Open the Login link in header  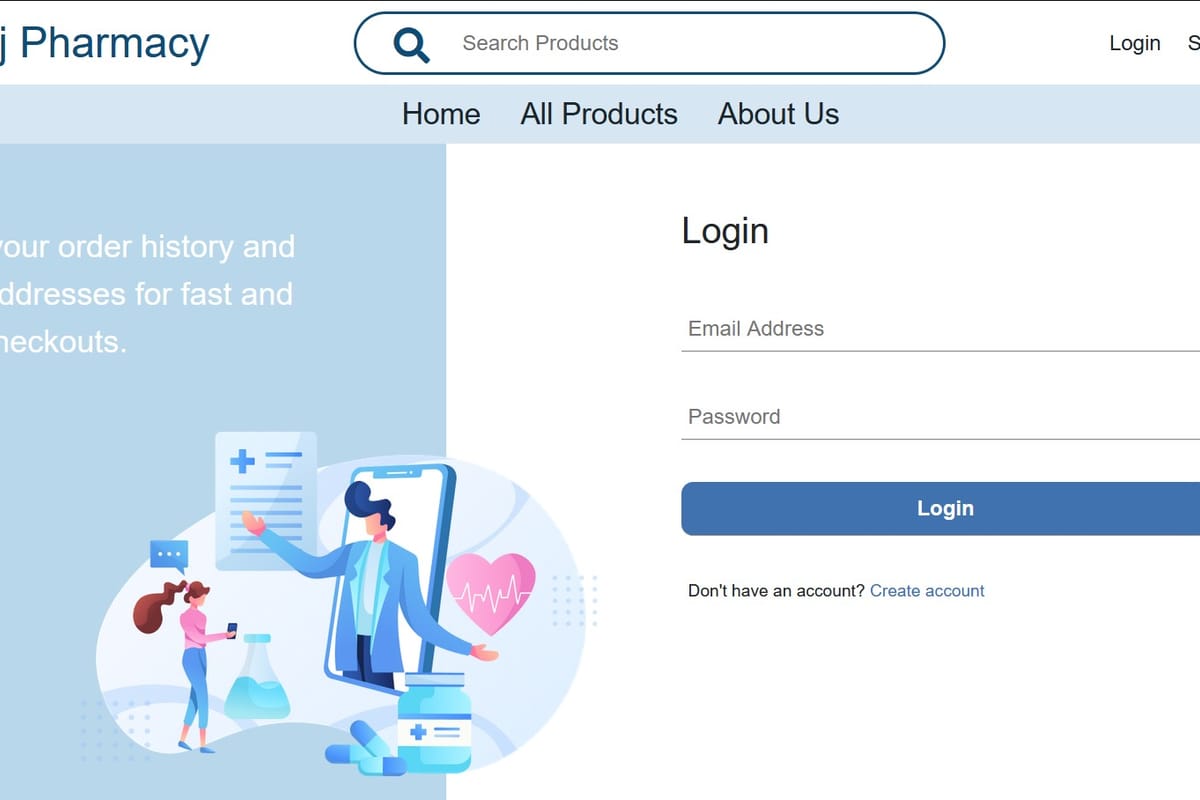pyautogui.click(x=1135, y=43)
